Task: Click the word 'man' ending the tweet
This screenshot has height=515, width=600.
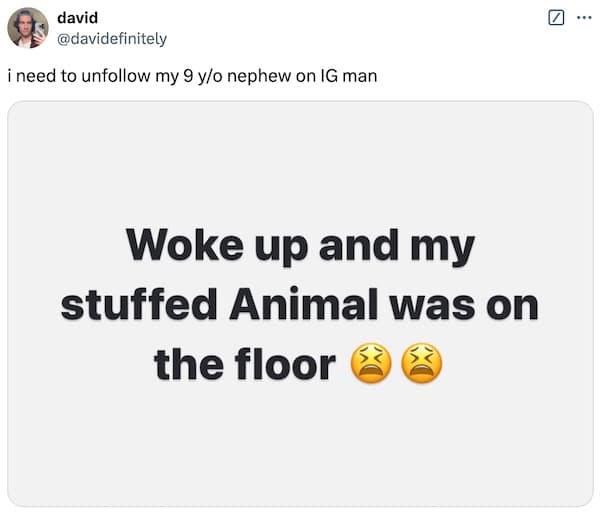Action: [x=362, y=75]
